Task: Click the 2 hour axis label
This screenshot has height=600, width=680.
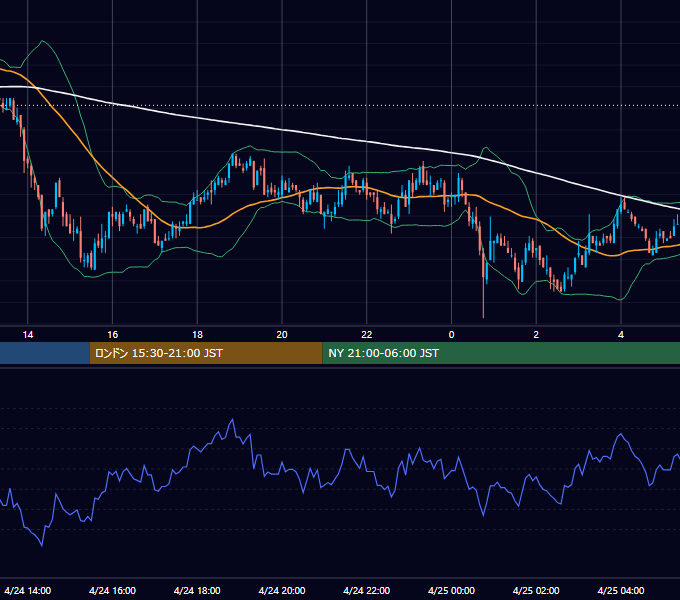Action: click(536, 335)
